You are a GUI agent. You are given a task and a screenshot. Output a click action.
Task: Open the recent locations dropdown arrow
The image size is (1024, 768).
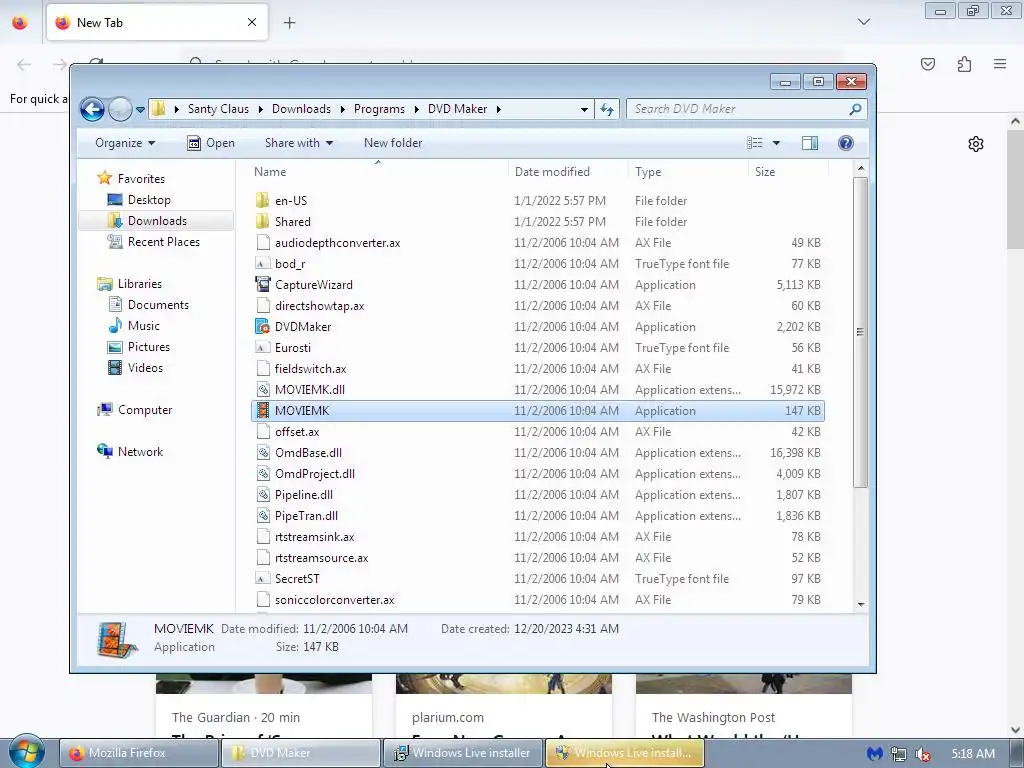(x=140, y=110)
